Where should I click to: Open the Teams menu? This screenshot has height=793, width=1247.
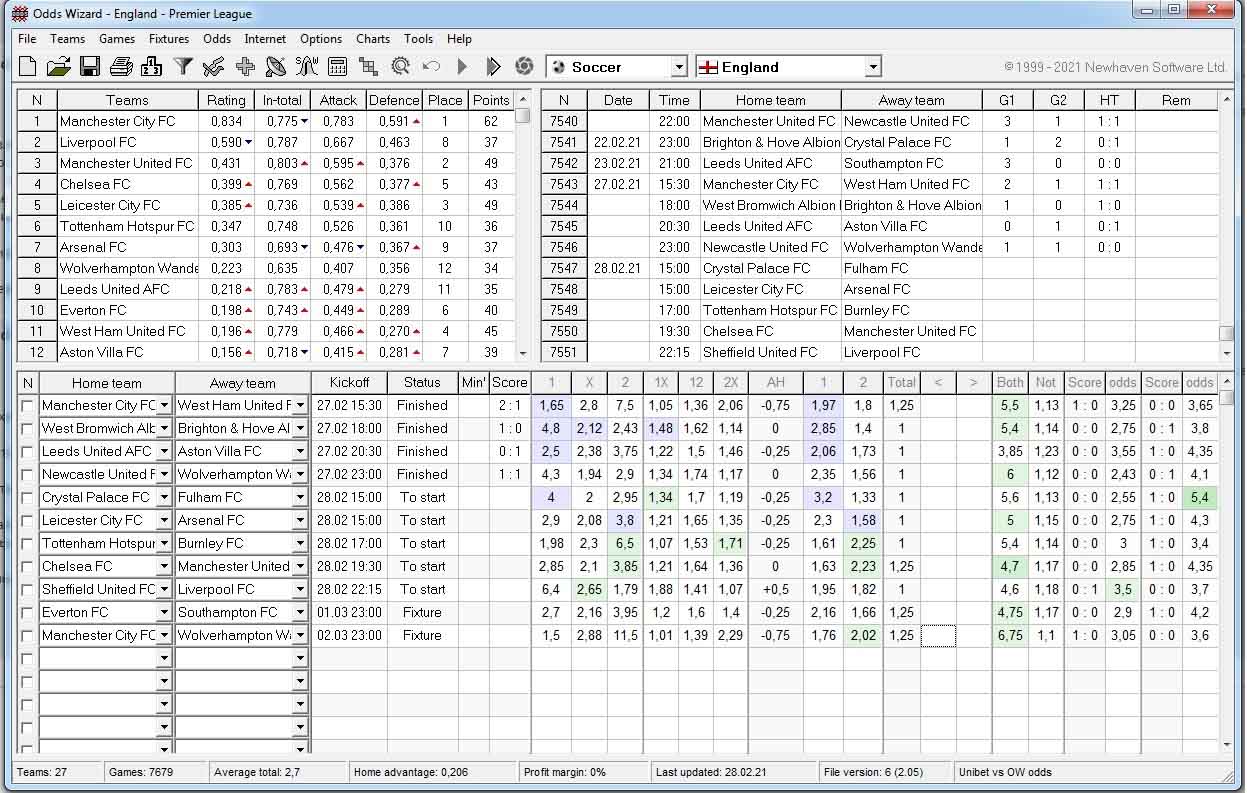tap(67, 39)
